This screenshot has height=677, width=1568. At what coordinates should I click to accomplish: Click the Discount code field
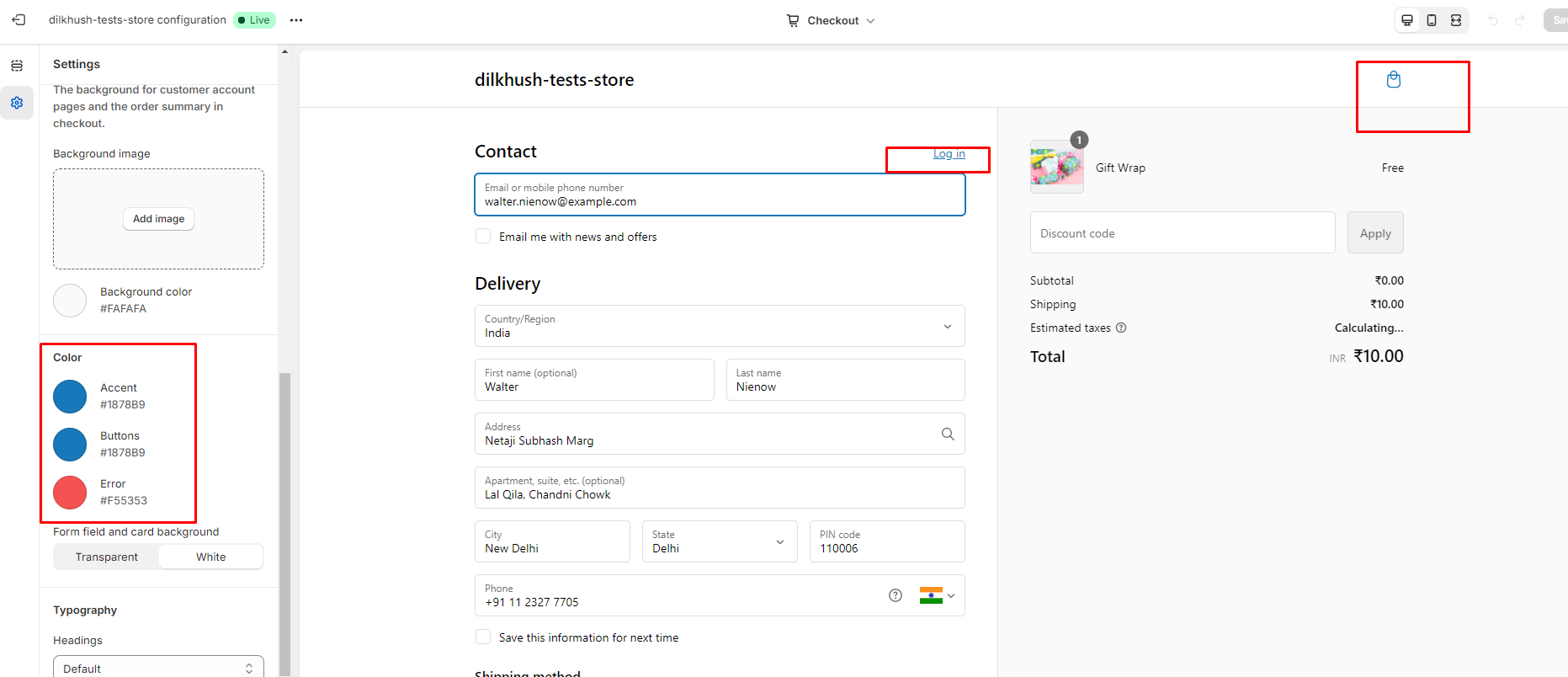[1183, 232]
